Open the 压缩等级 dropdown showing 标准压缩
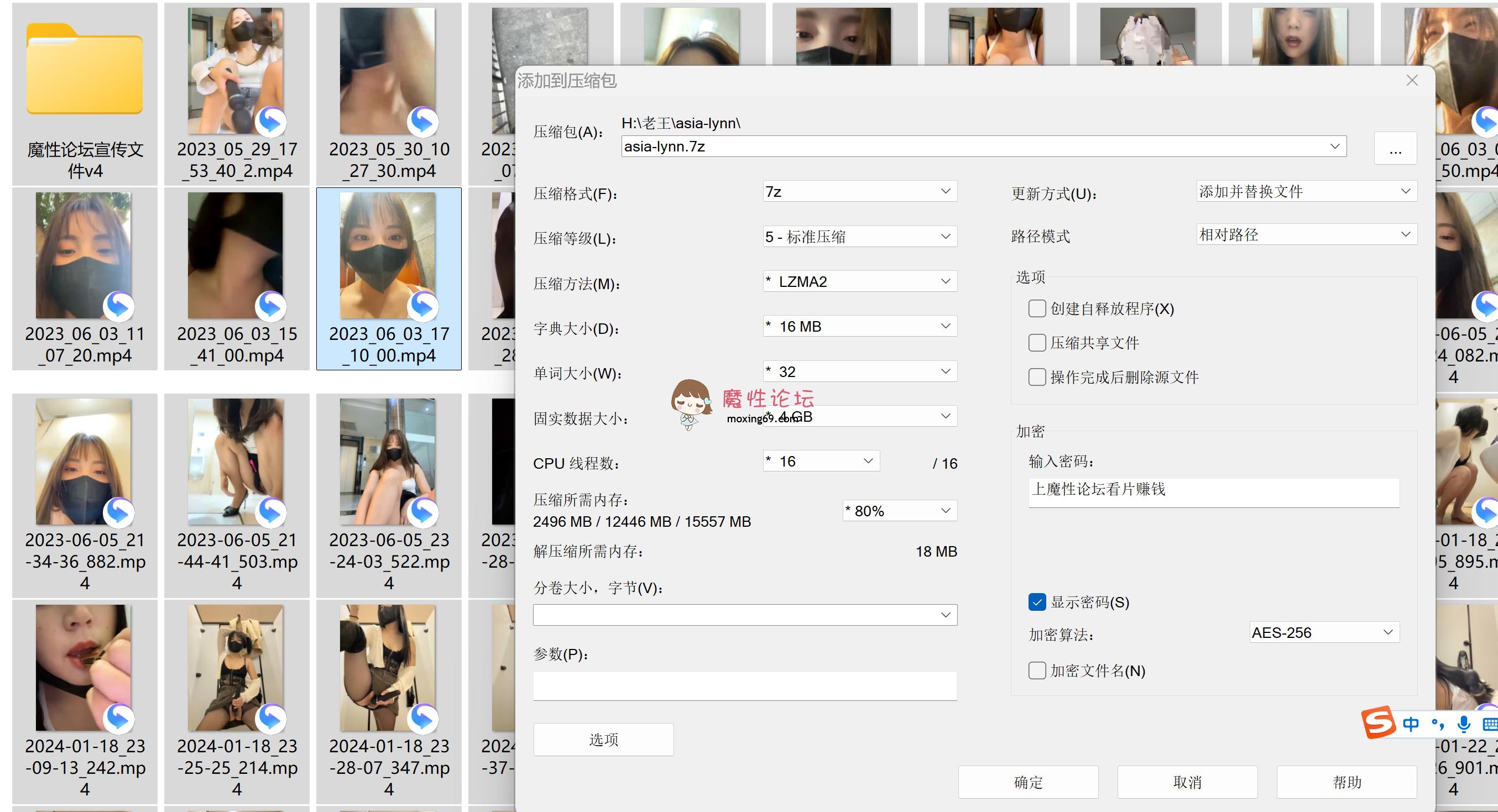 click(859, 237)
